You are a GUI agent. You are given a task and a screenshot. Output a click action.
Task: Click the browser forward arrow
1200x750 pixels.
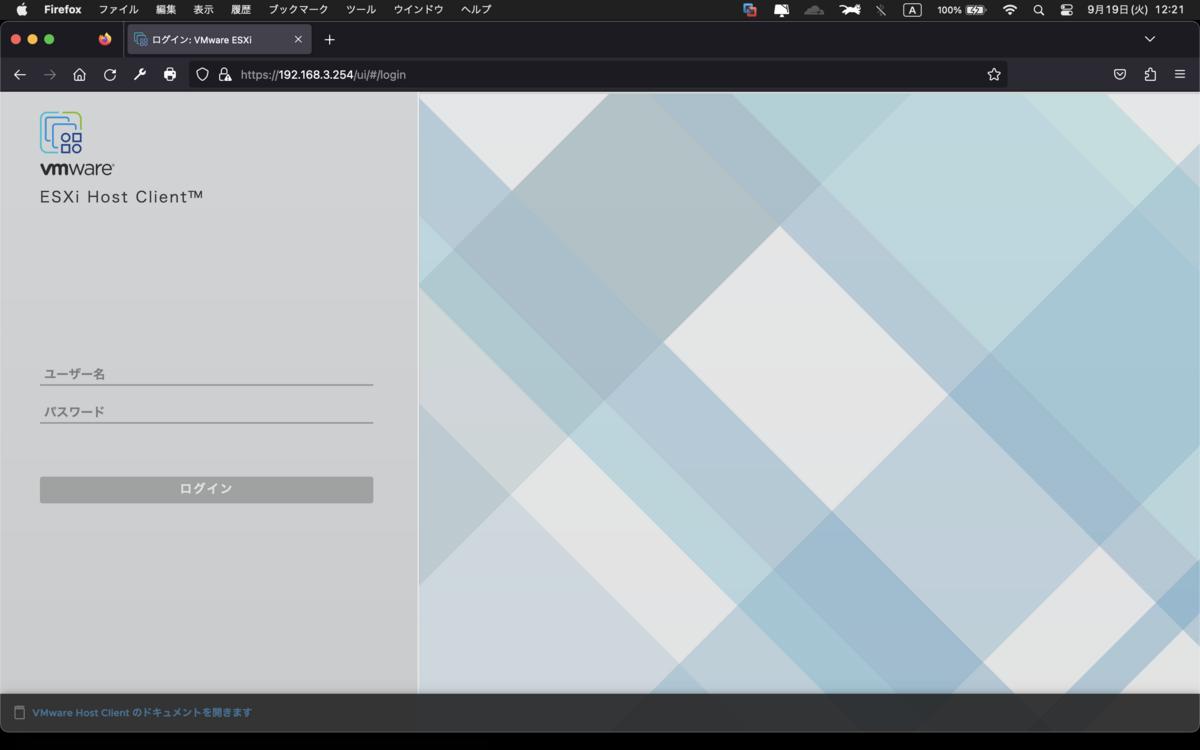50,74
